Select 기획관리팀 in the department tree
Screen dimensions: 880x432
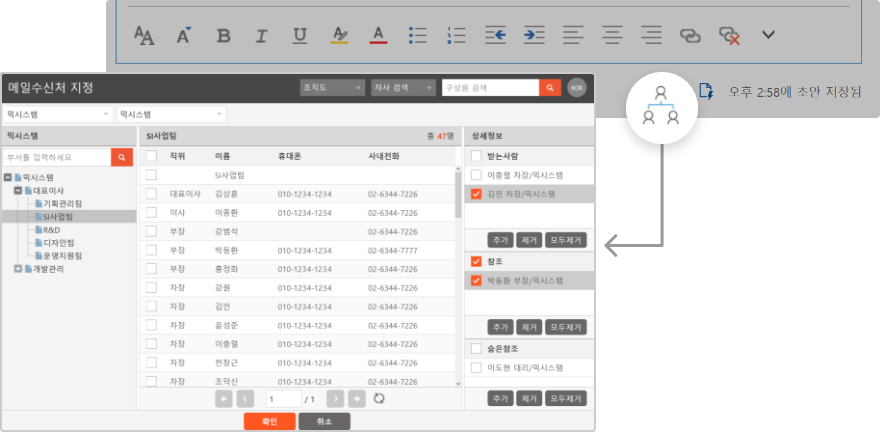(63, 203)
